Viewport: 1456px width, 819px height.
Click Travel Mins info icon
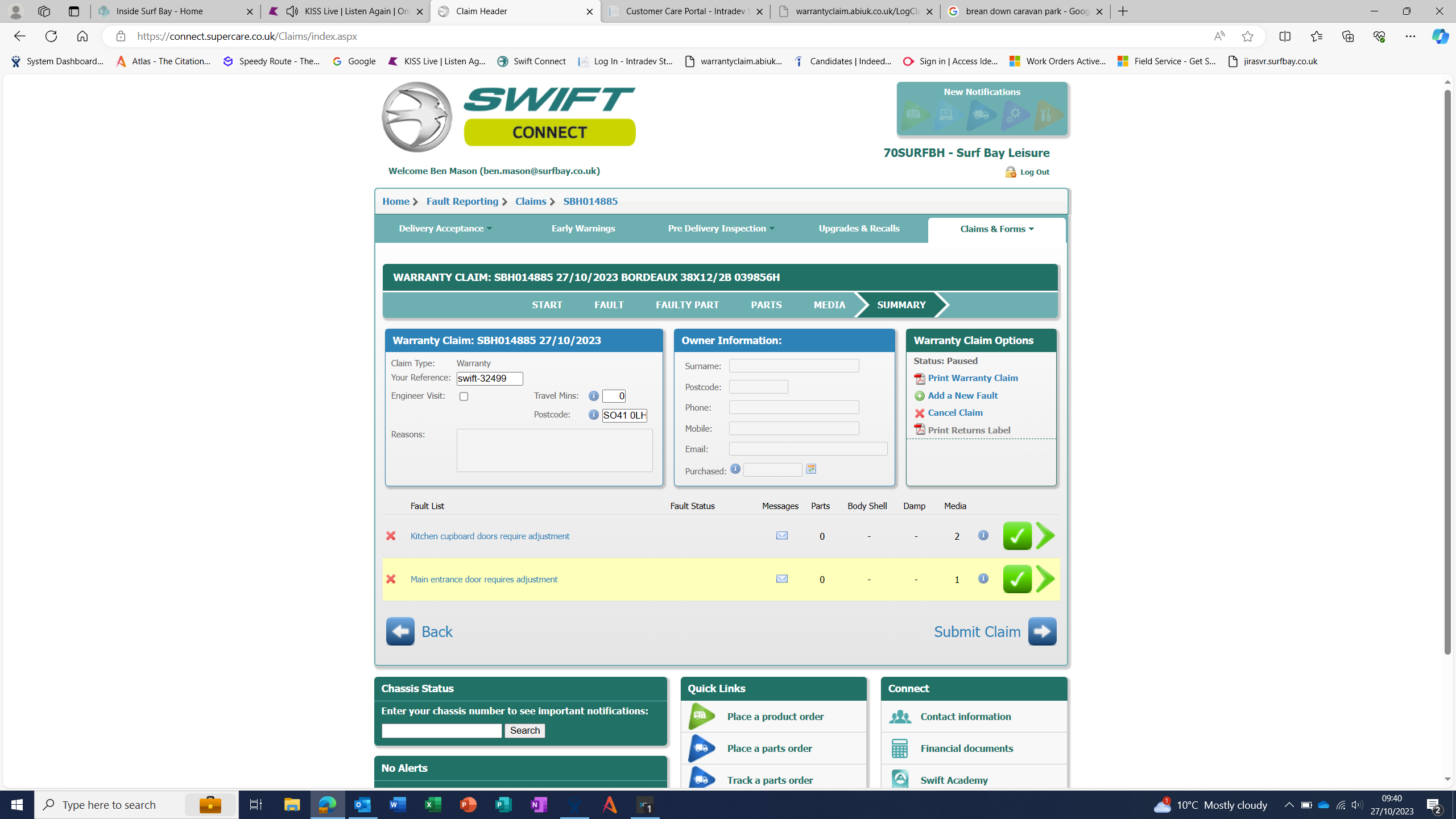(x=593, y=396)
